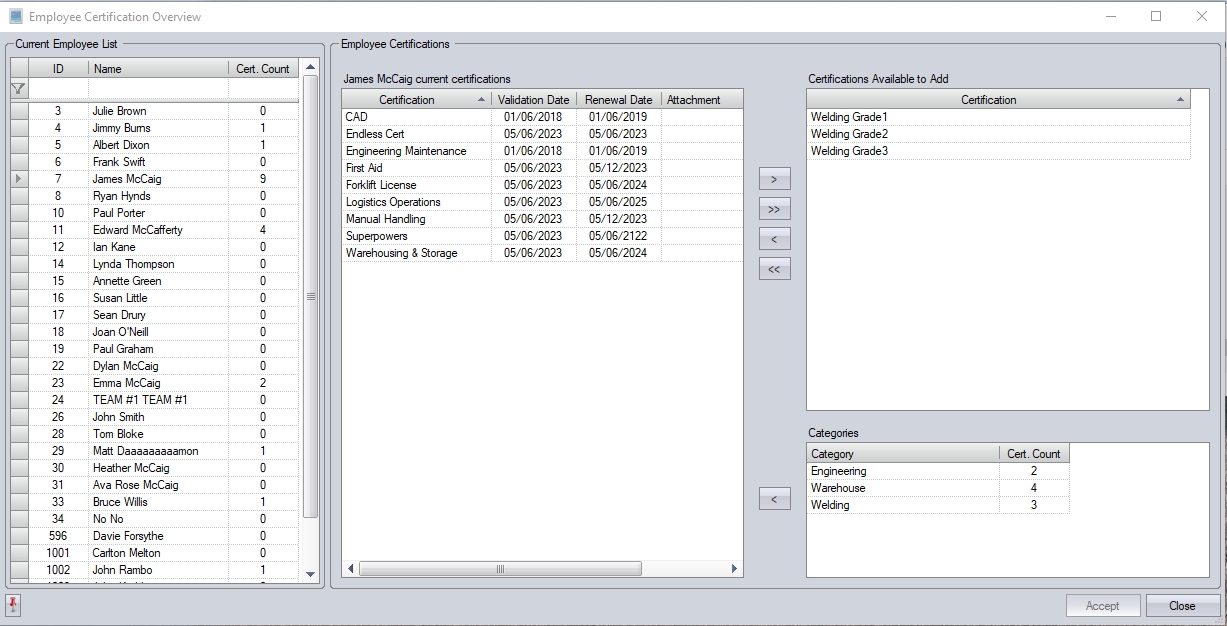The image size is (1227, 626).
Task: Click the employee list vertical scrollbar thumb
Action: [310, 296]
